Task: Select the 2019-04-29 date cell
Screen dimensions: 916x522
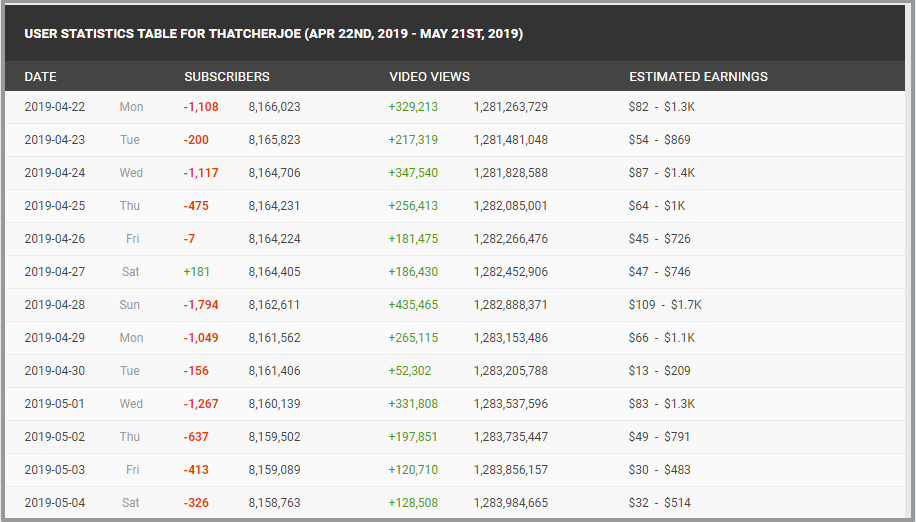Action: [x=54, y=337]
